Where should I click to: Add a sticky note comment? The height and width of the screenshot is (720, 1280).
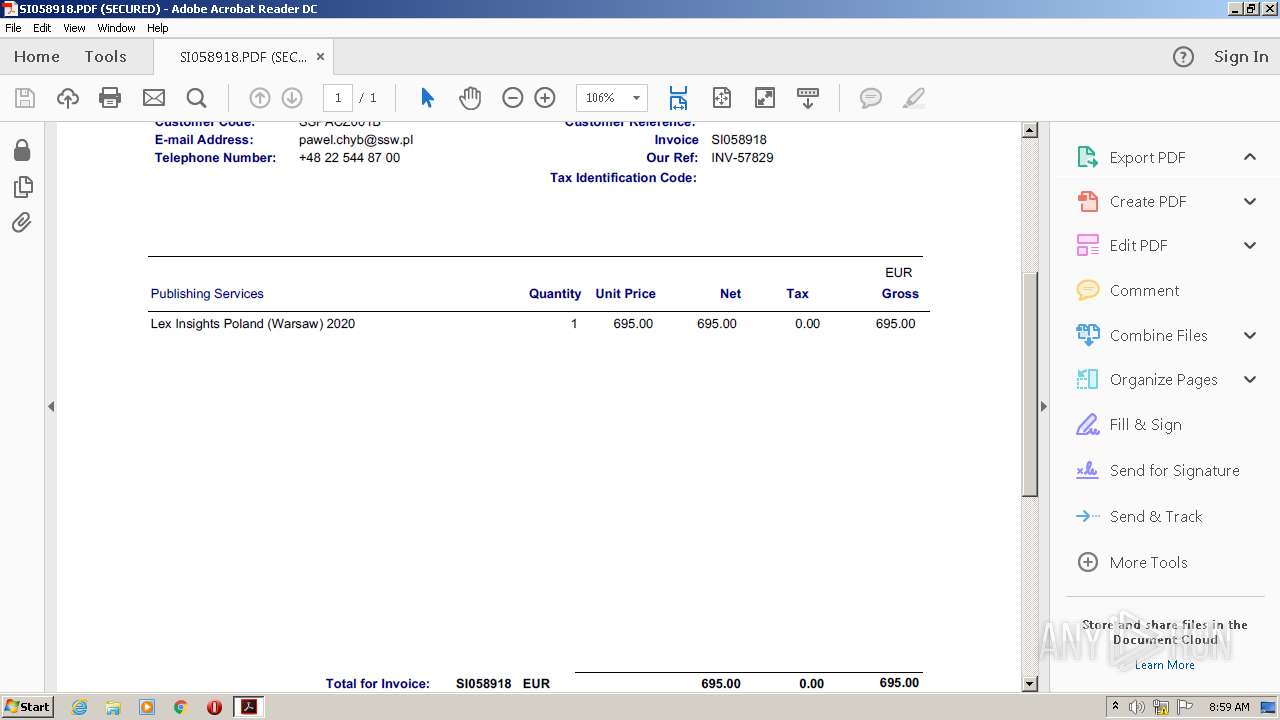pyautogui.click(x=871, y=98)
